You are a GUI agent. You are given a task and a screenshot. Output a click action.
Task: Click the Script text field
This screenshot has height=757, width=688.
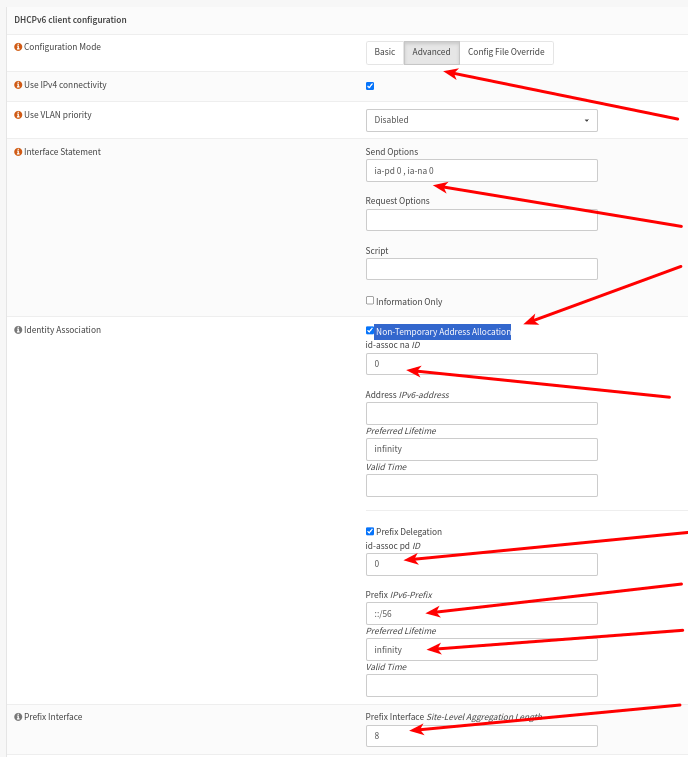point(481,269)
